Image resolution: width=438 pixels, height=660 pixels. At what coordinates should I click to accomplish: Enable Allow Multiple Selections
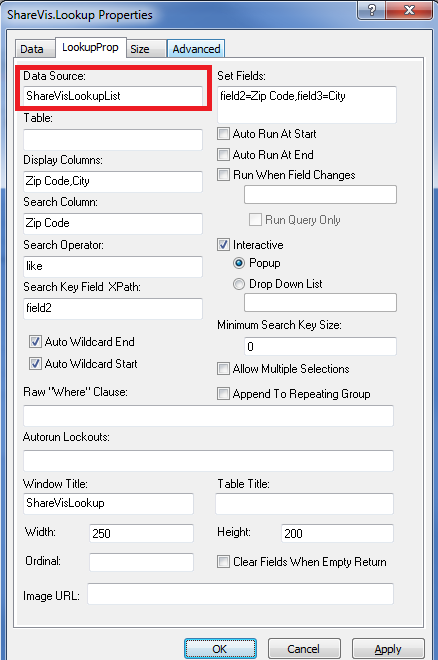(223, 369)
